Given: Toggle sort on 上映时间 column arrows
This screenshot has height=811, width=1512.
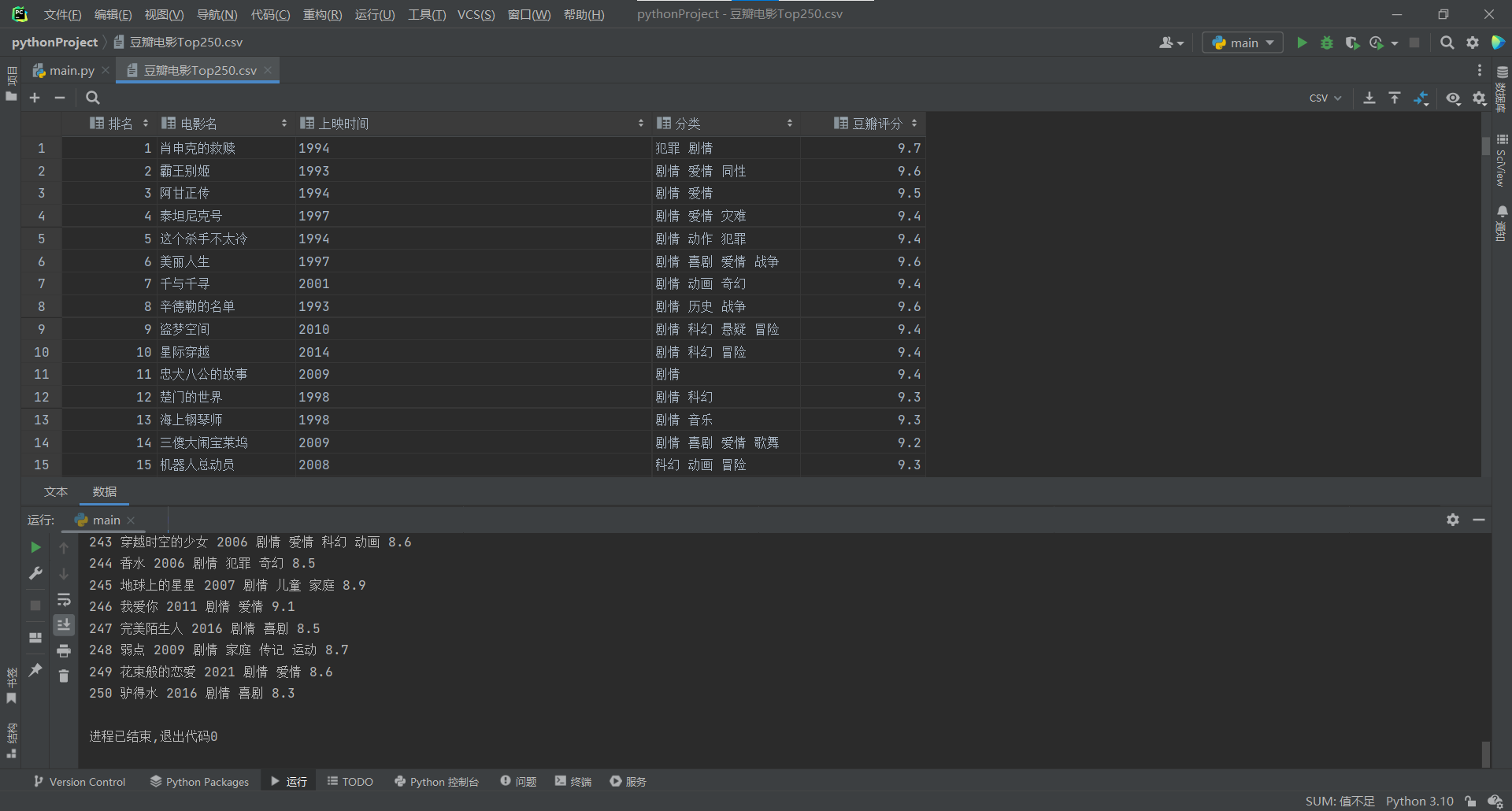Looking at the screenshot, I should (641, 124).
